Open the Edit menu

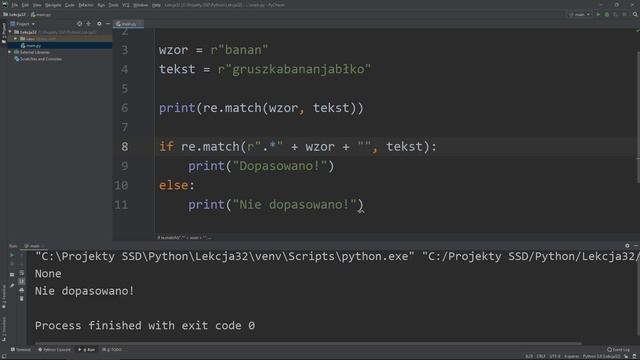[25, 5]
